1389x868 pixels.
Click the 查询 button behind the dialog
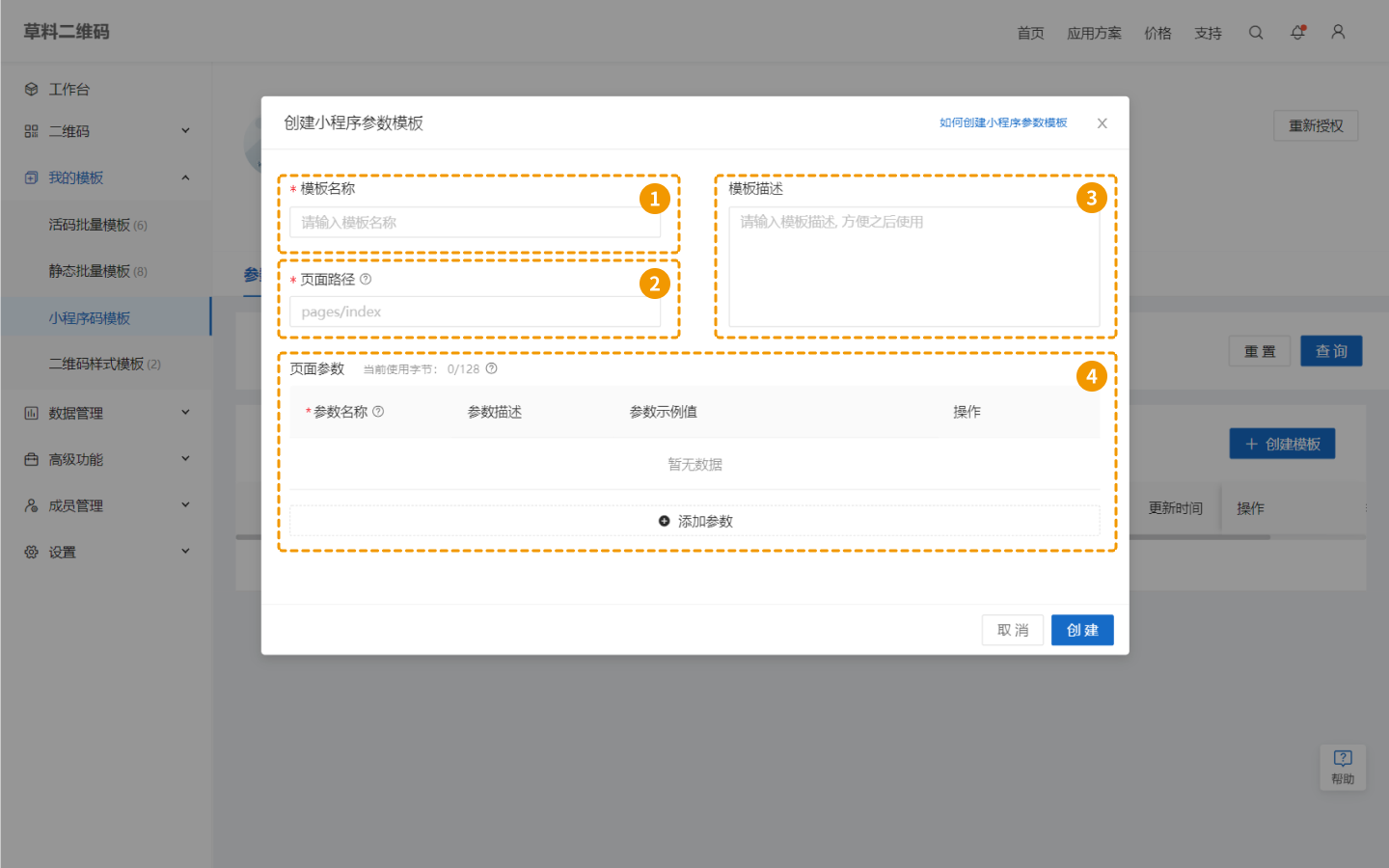click(1331, 351)
